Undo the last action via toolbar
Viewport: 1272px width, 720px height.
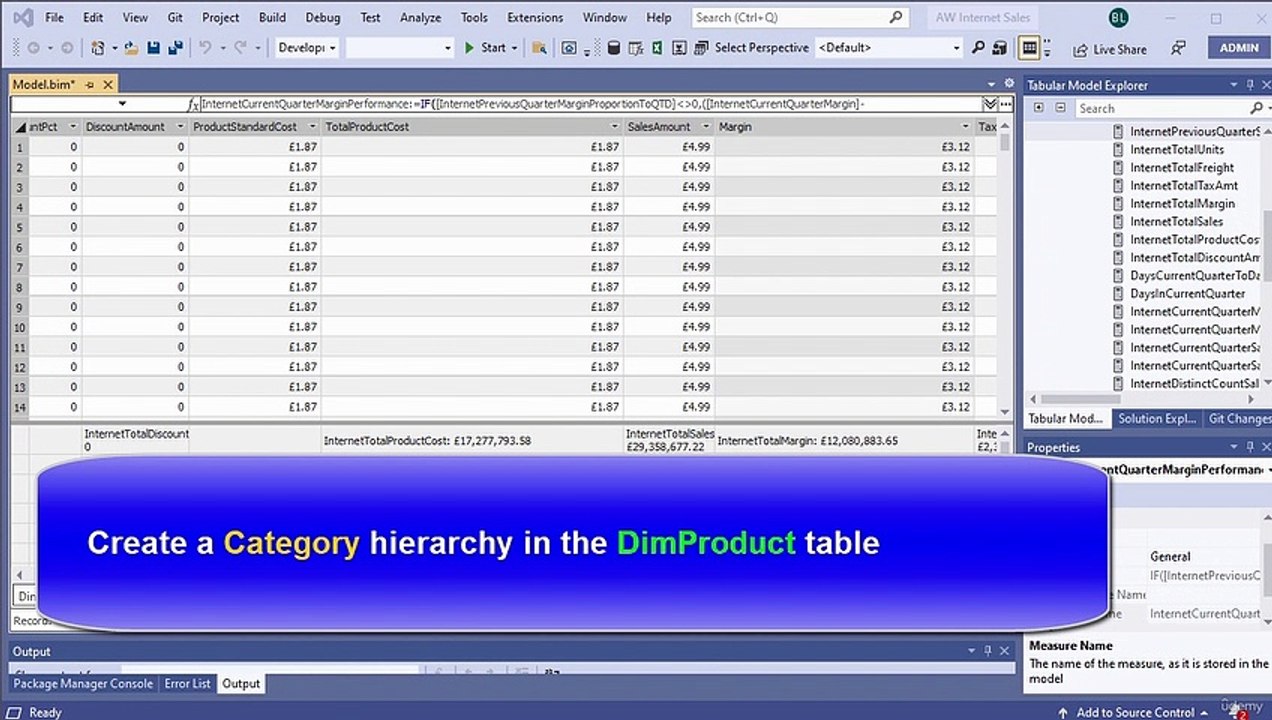coord(205,48)
